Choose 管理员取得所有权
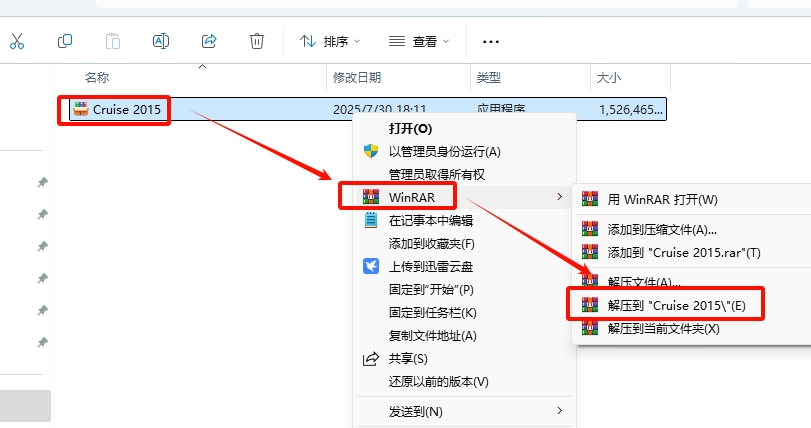This screenshot has height=428, width=811. 437,174
